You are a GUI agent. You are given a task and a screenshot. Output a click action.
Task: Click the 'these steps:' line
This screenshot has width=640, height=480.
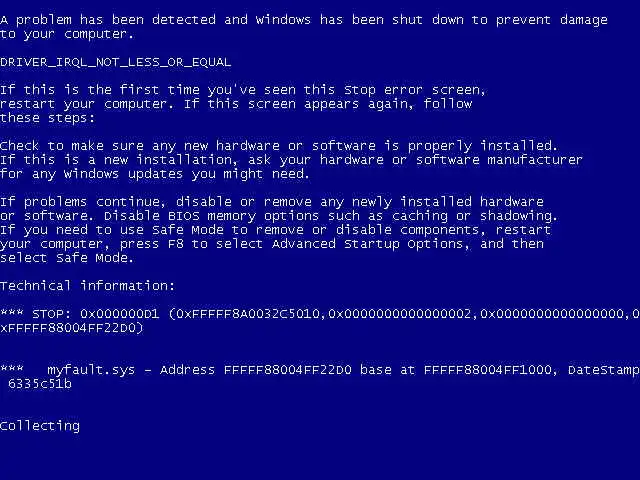coord(47,118)
